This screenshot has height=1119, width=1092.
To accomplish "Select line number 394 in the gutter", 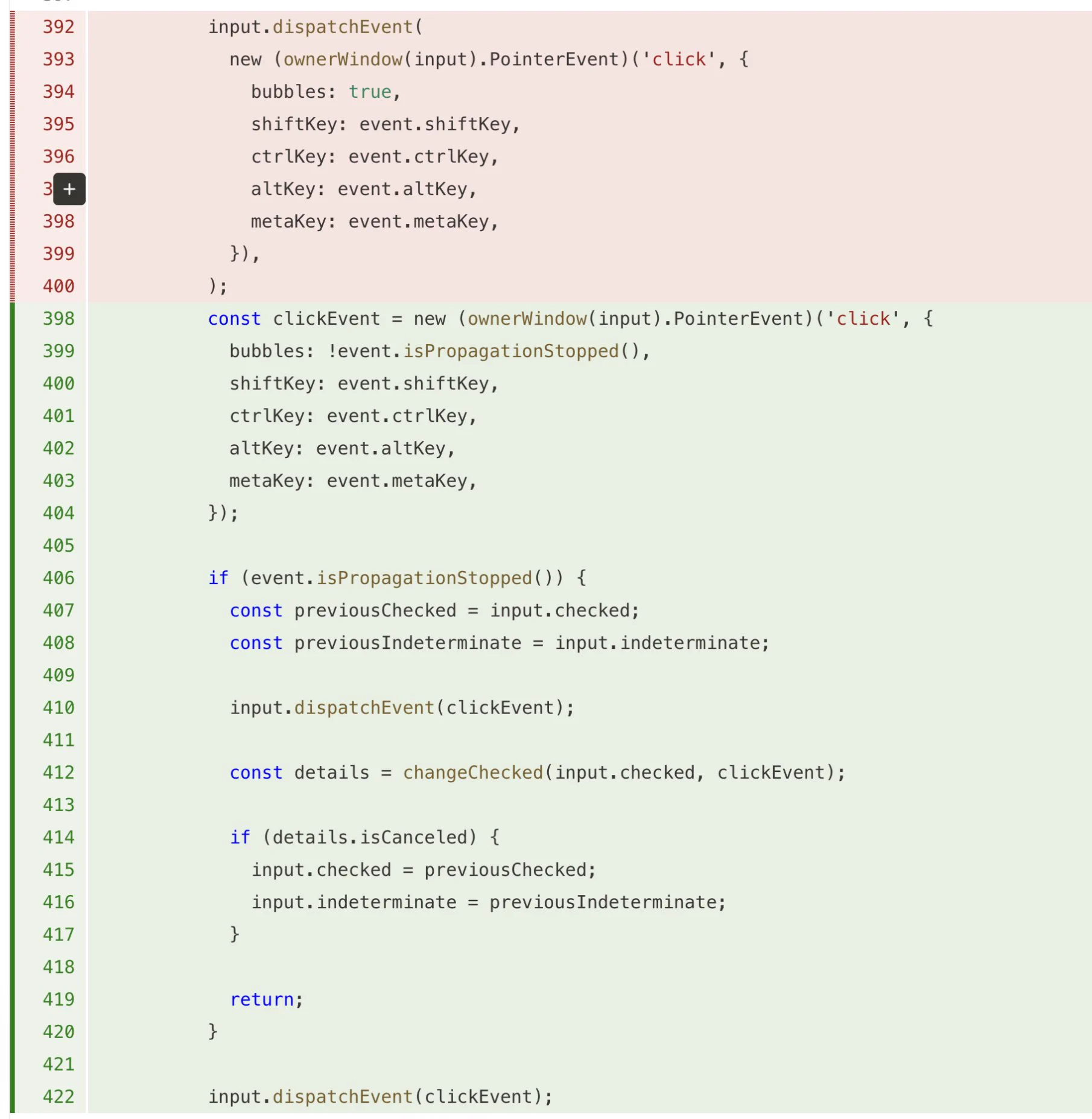I will tap(59, 92).
